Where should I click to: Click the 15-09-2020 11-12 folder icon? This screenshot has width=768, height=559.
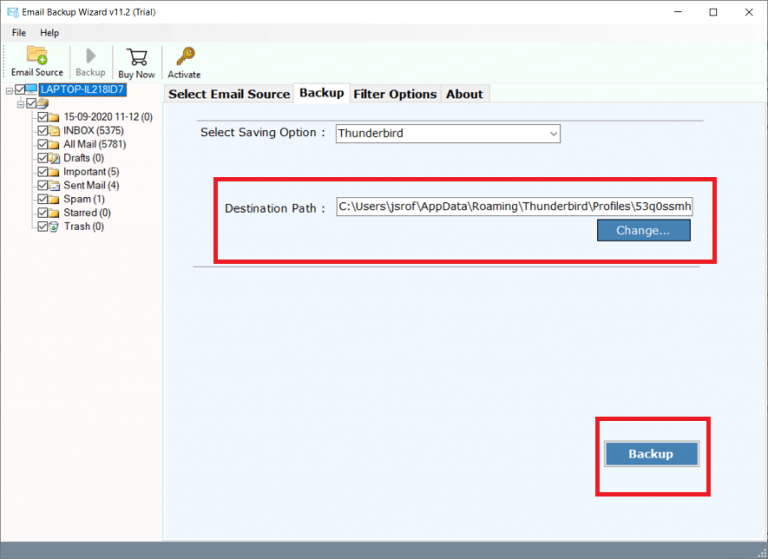pyautogui.click(x=54, y=117)
